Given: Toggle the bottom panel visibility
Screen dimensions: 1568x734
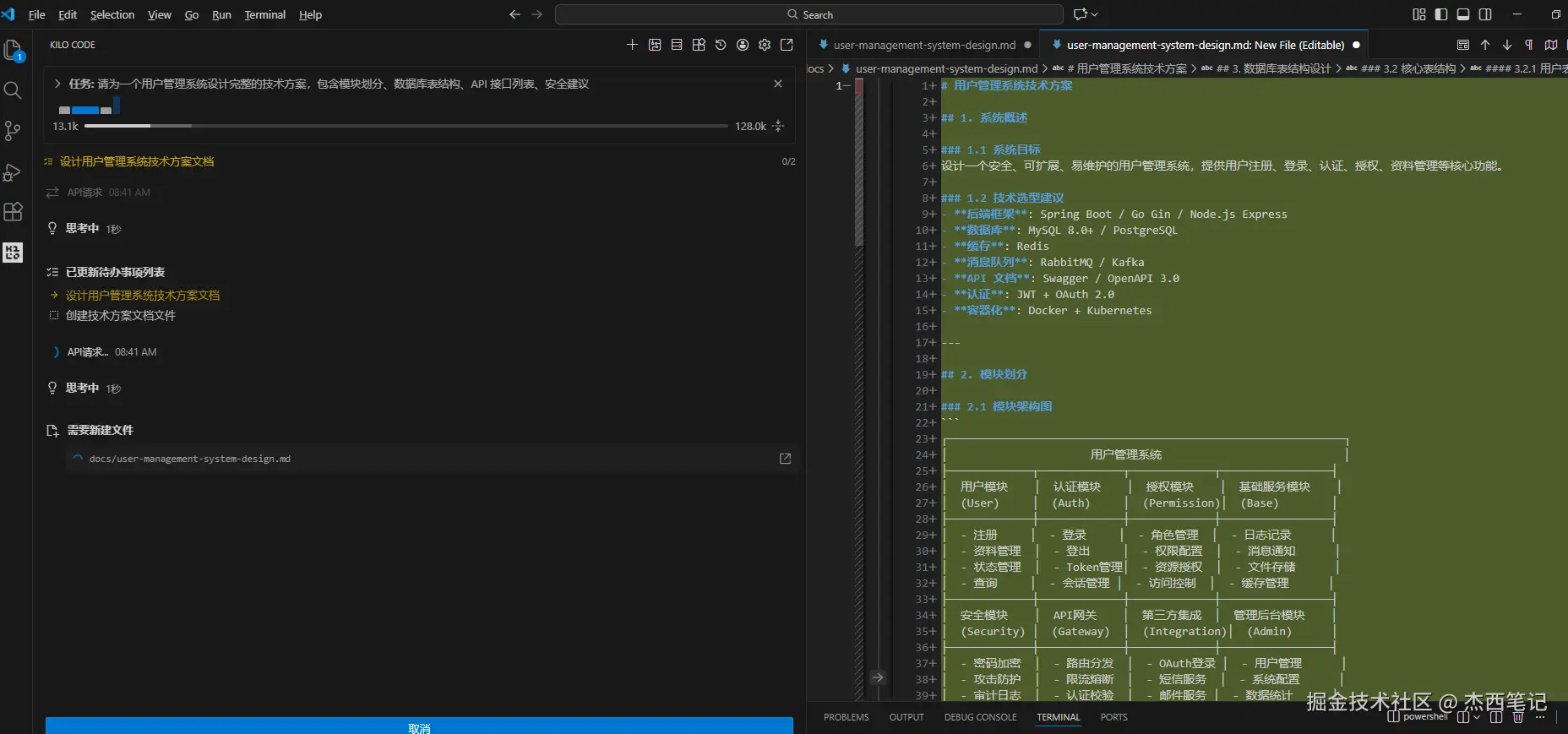Looking at the screenshot, I should [x=1463, y=14].
